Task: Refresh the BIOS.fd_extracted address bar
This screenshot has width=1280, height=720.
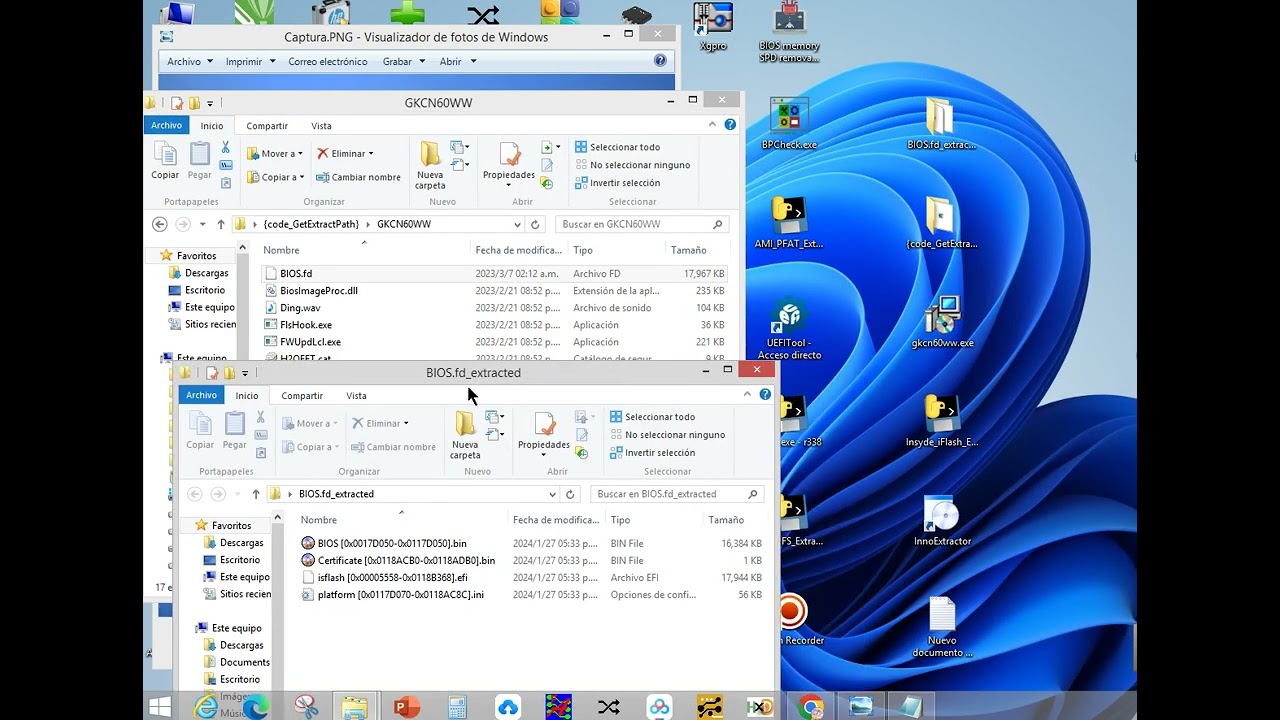Action: [570, 494]
